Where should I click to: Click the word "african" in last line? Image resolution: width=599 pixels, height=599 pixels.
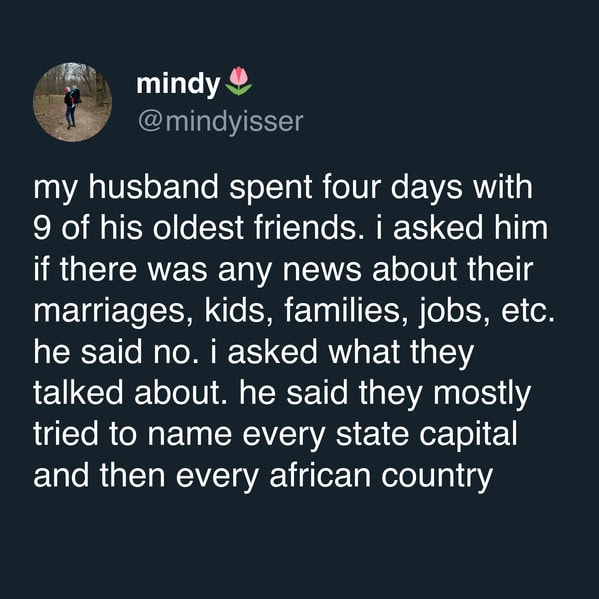pyautogui.click(x=320, y=476)
